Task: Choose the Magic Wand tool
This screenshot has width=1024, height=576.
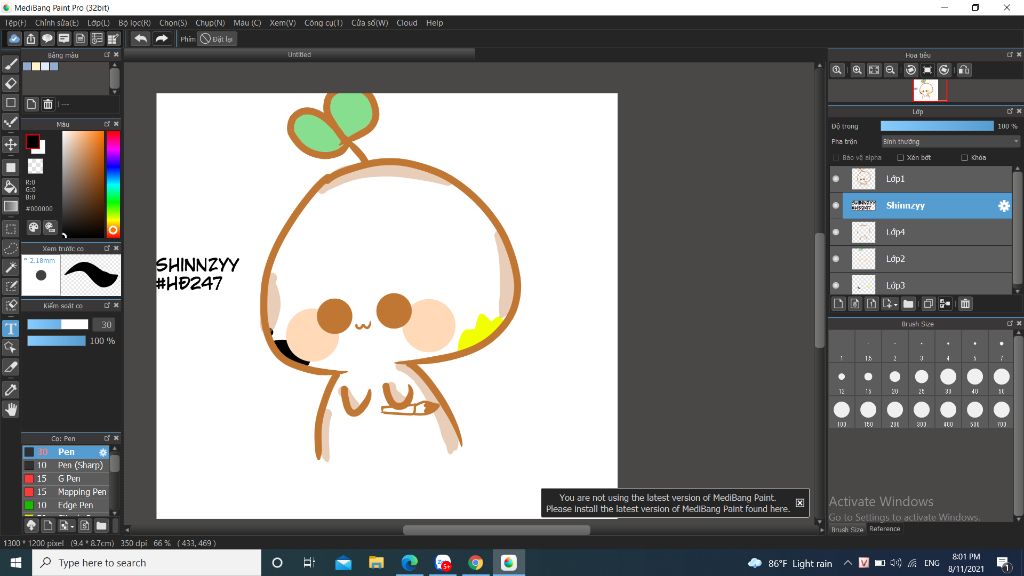Action: 10,267
